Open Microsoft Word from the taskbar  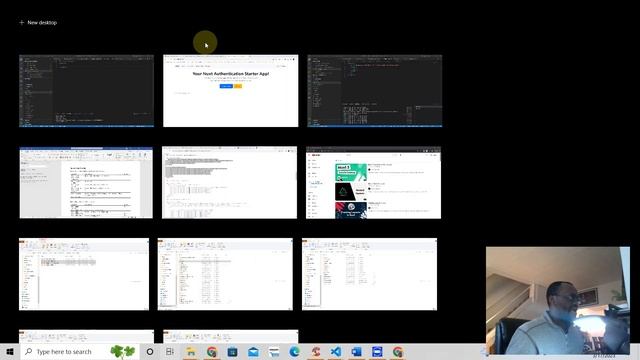pos(356,351)
